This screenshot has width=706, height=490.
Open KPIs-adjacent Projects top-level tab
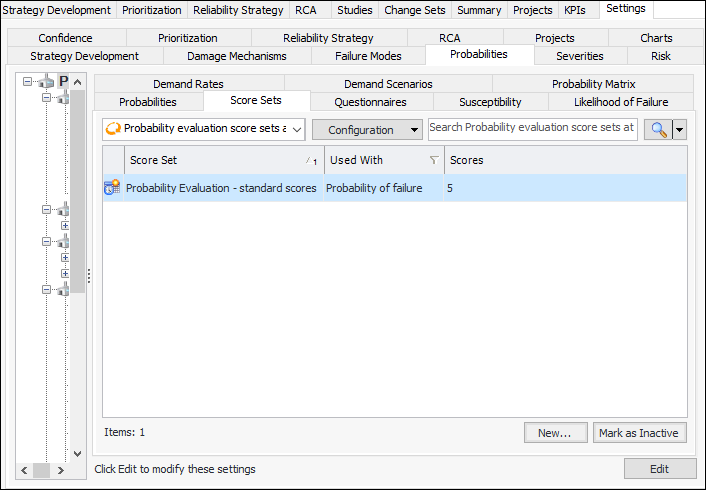pos(533,10)
